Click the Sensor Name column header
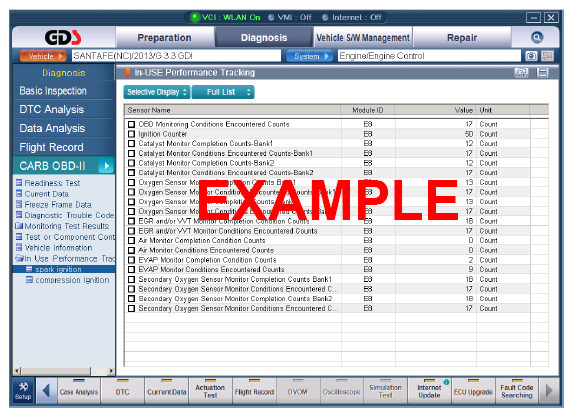The image size is (573, 417). click(x=232, y=110)
